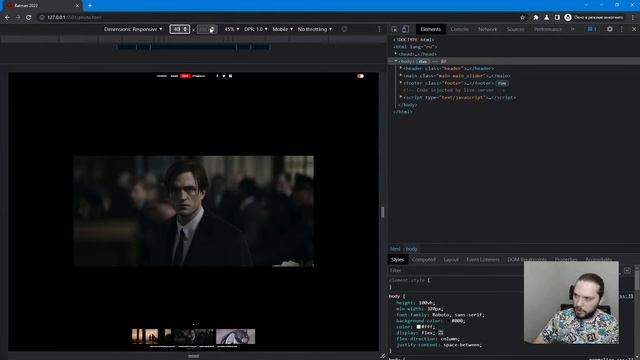Toggle computed styles sidebar icon
The height and width of the screenshot is (360, 640).
(x=627, y=271)
